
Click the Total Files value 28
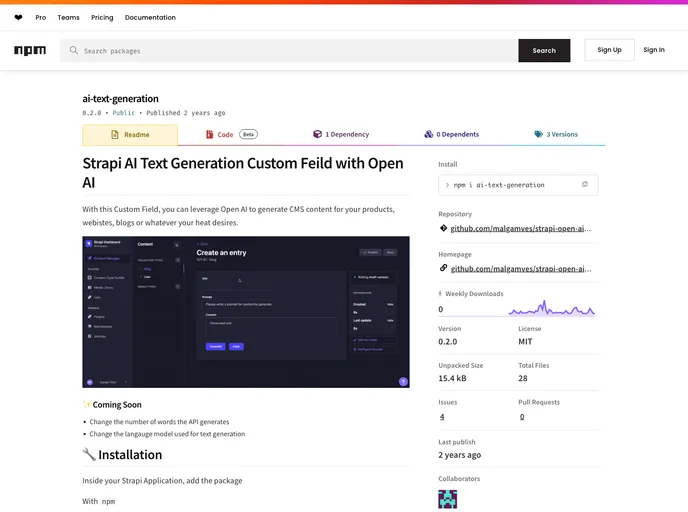point(523,378)
